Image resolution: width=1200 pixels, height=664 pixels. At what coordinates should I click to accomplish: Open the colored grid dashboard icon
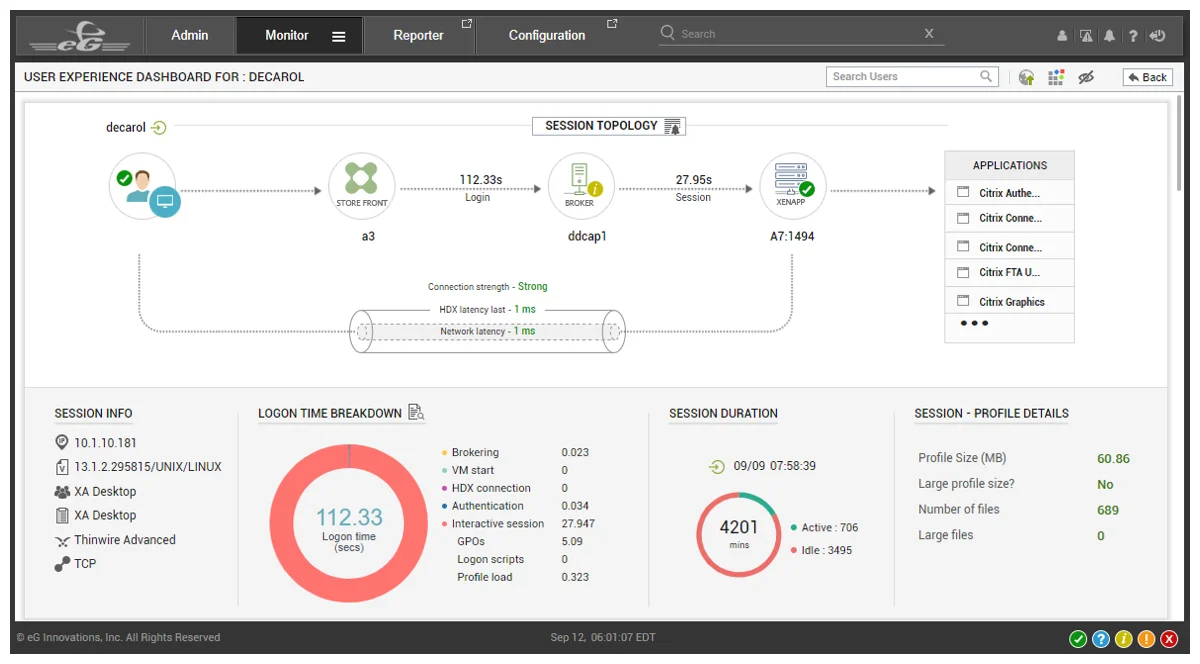click(1056, 77)
